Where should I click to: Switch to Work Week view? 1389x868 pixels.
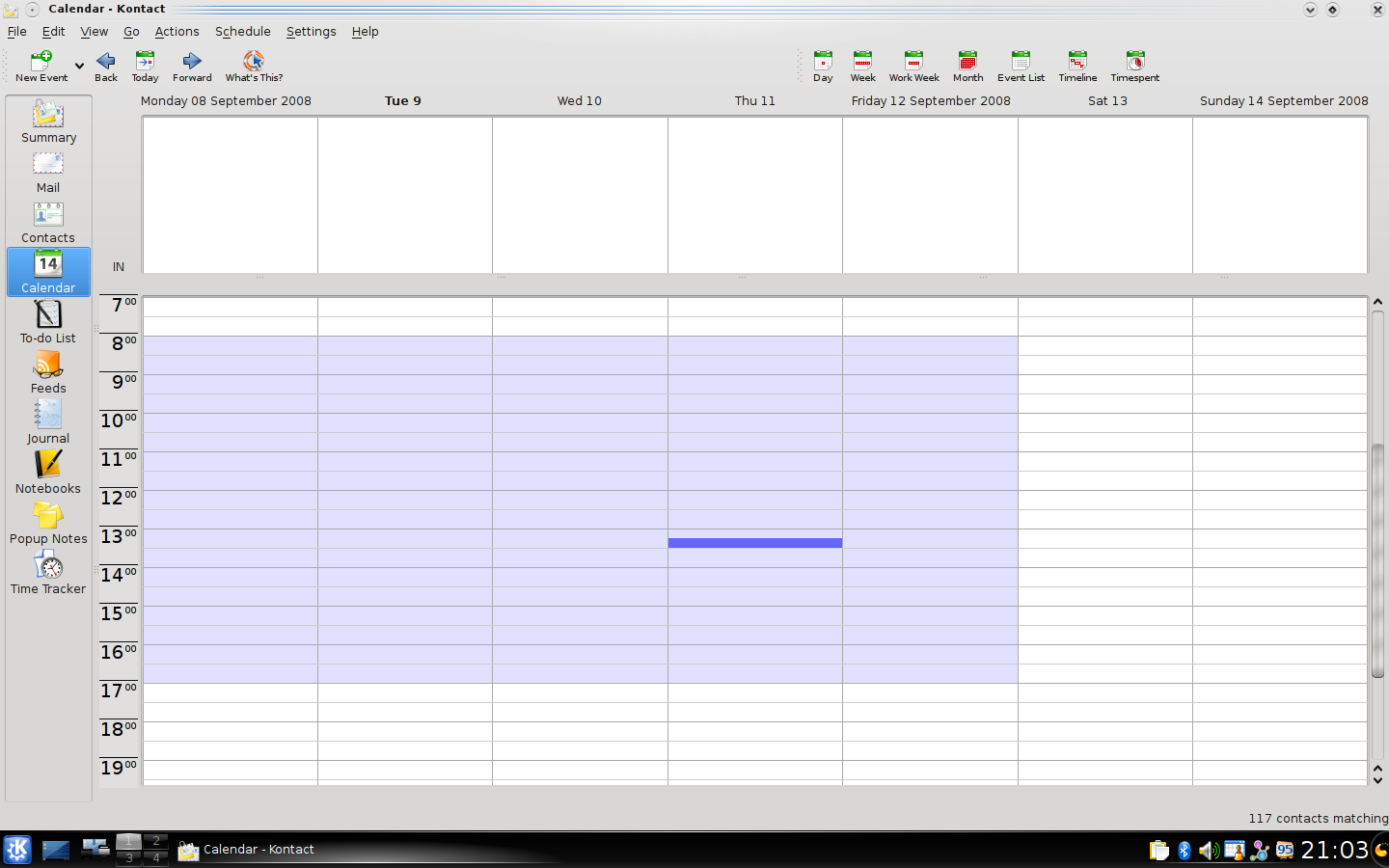913,67
